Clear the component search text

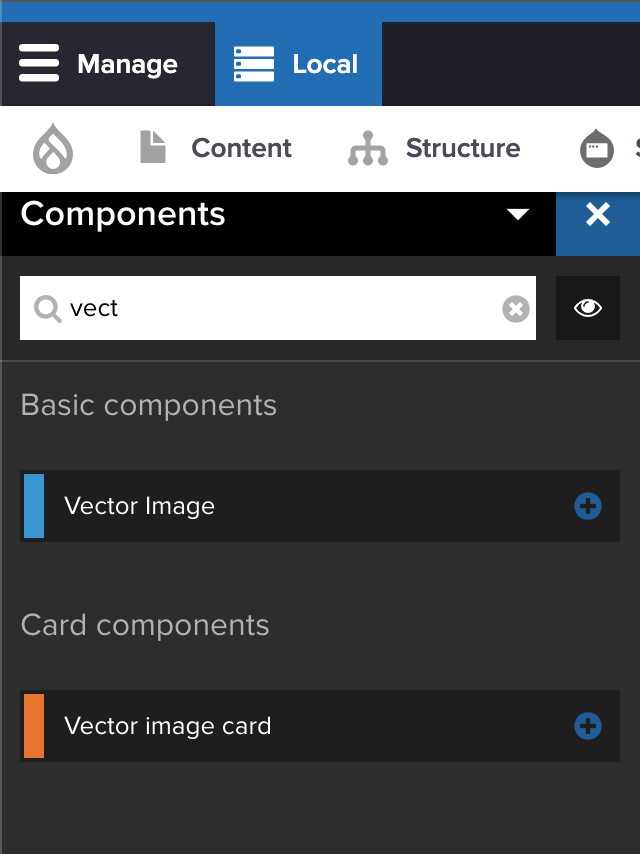coord(515,309)
